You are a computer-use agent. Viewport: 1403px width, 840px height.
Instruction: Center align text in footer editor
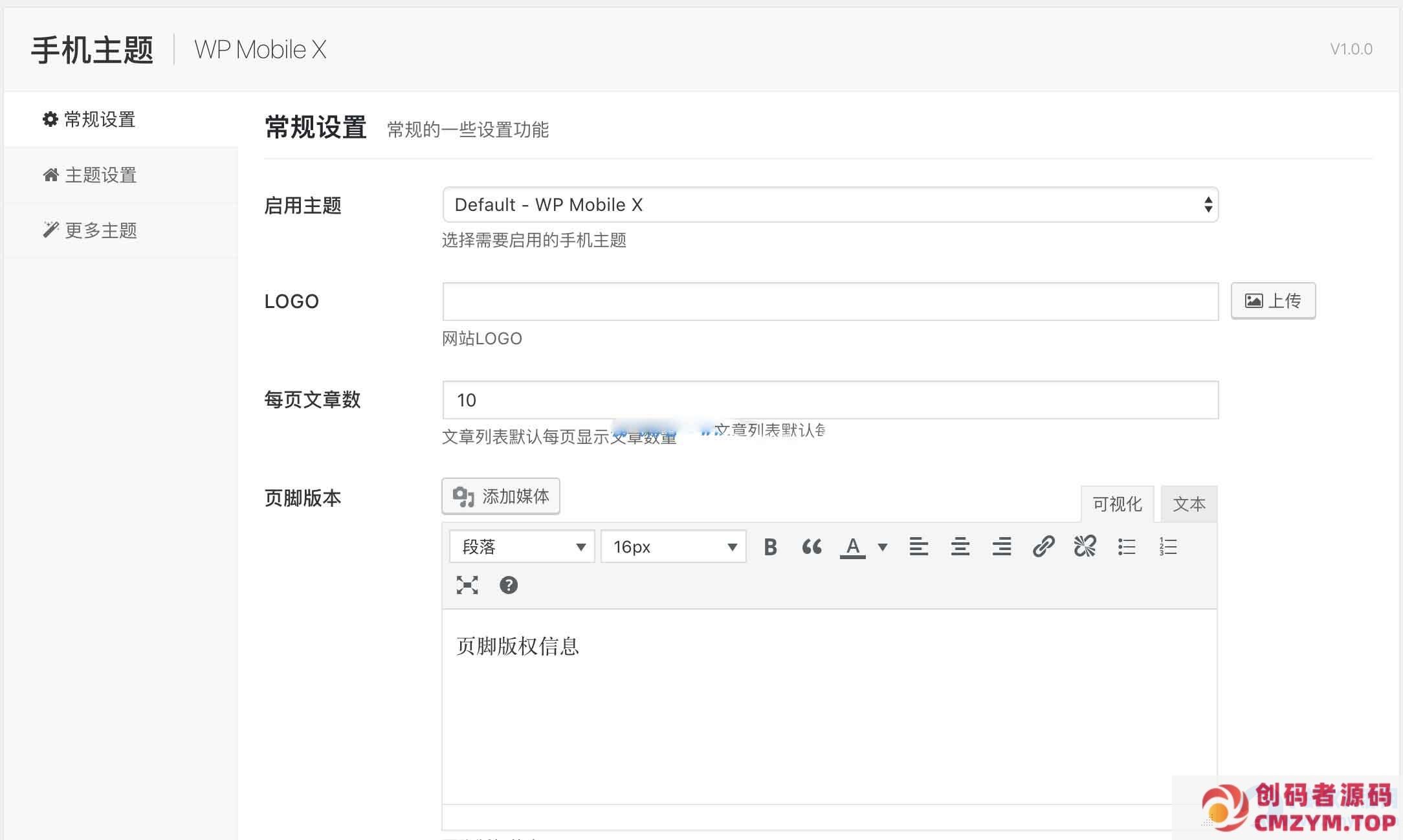[960, 547]
